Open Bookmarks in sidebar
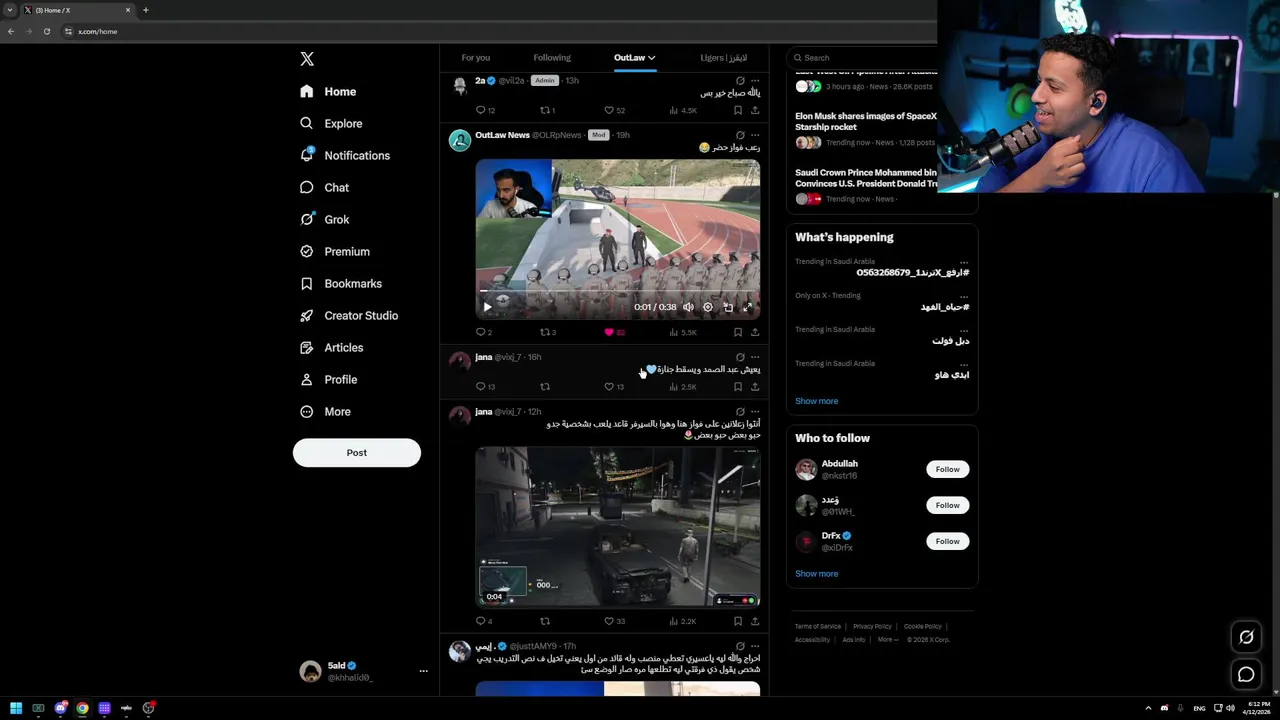 point(341,283)
